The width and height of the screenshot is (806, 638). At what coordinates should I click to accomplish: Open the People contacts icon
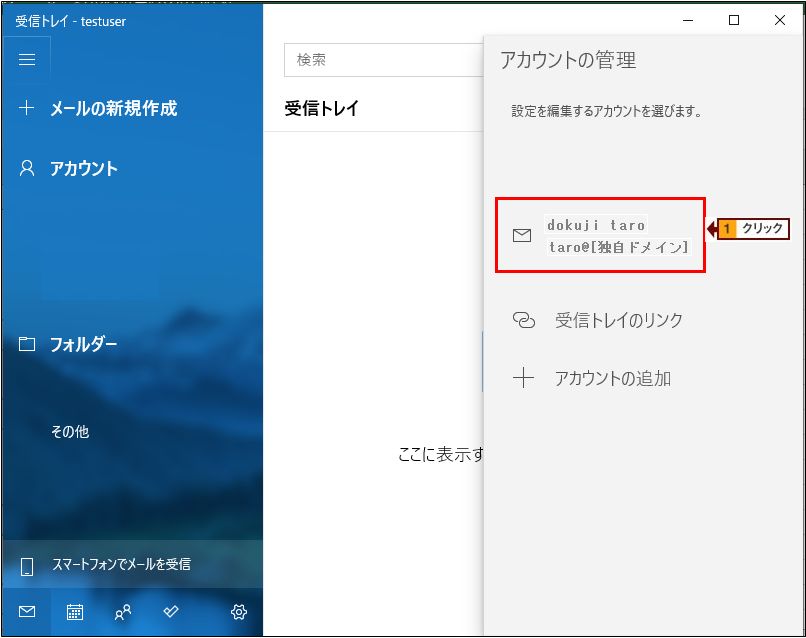coord(123,612)
